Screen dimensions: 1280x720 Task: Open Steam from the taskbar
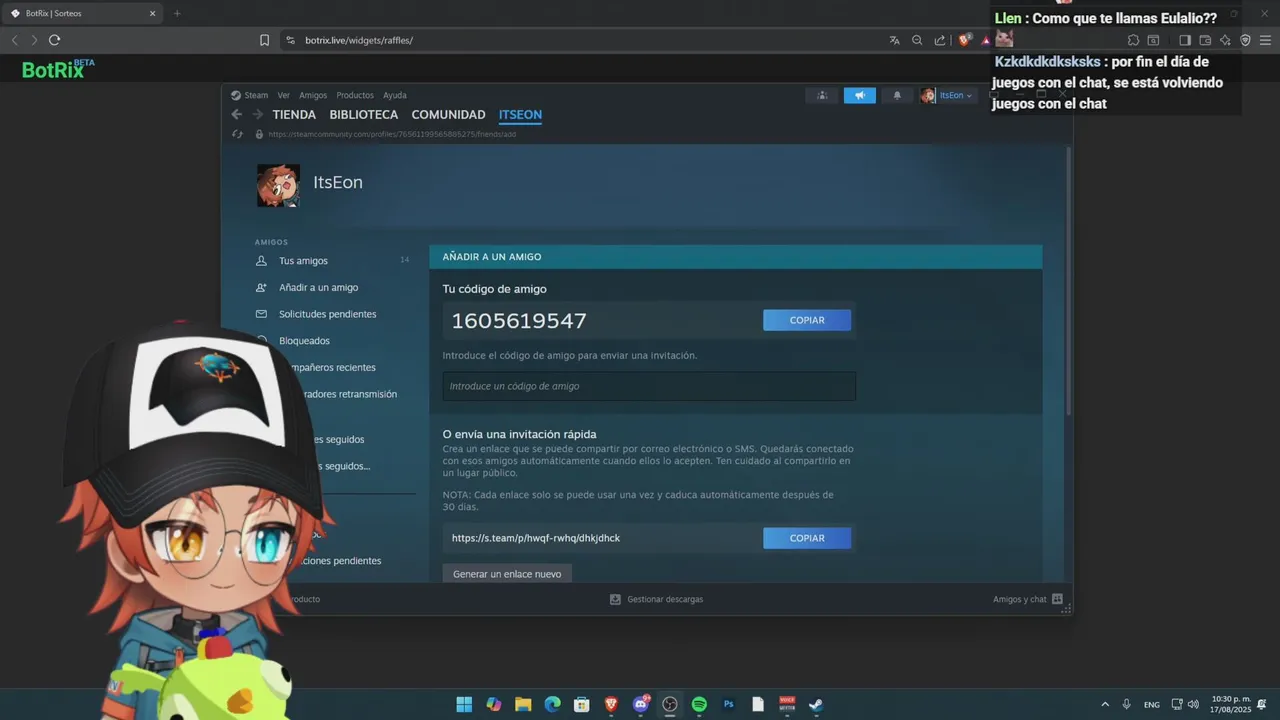[x=816, y=704]
